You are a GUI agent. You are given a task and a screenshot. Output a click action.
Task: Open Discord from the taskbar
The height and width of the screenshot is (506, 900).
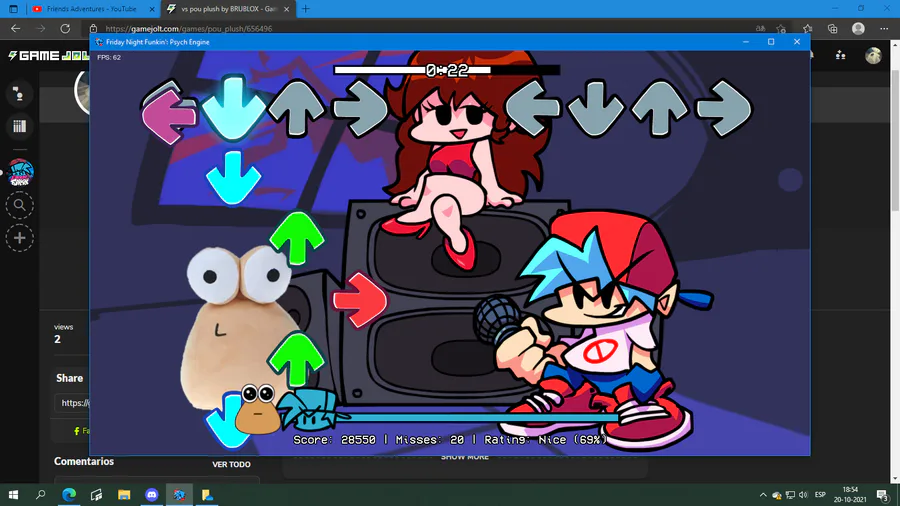[x=152, y=495]
